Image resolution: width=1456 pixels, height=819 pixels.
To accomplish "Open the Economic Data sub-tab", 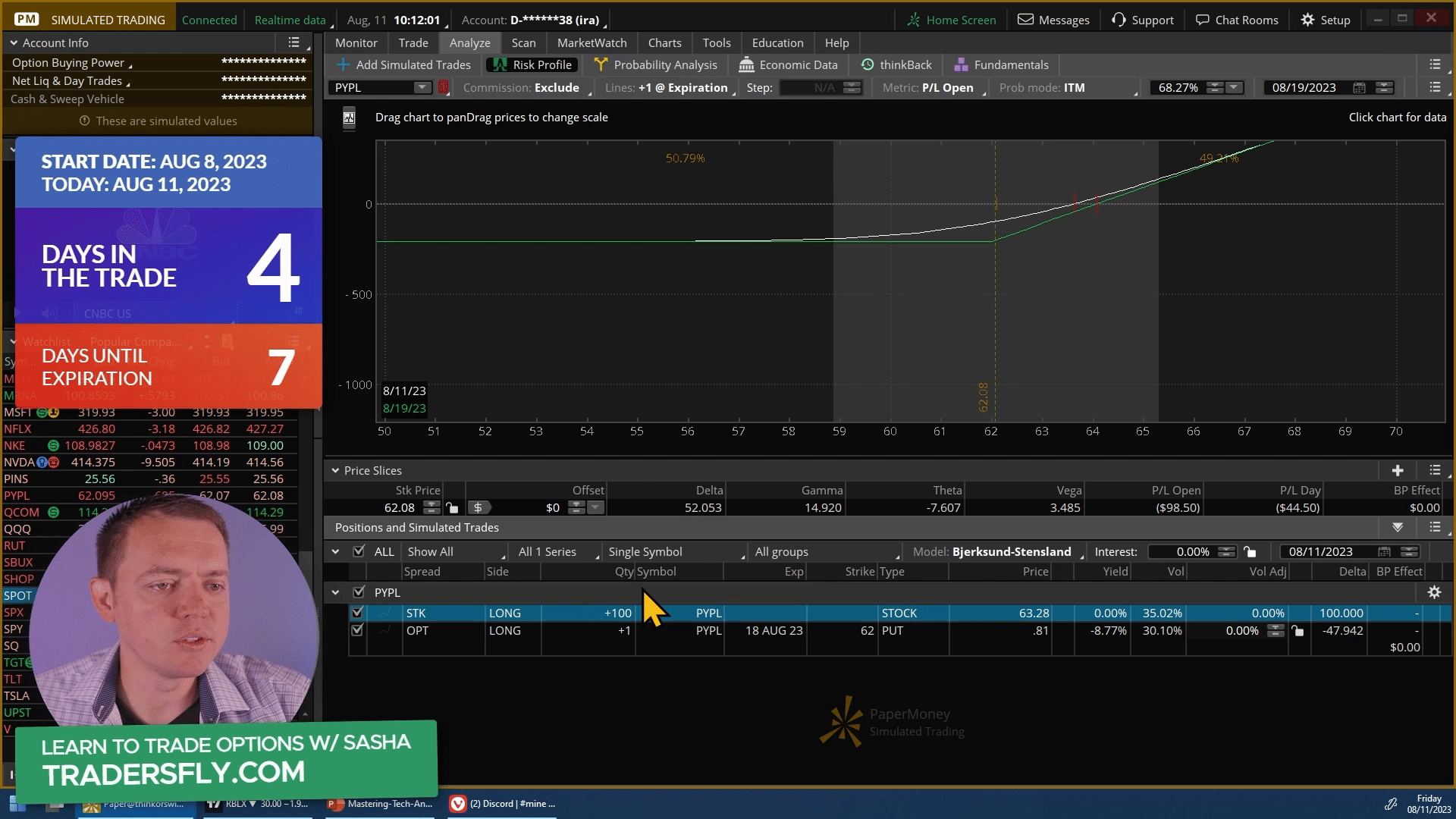I will pos(788,65).
